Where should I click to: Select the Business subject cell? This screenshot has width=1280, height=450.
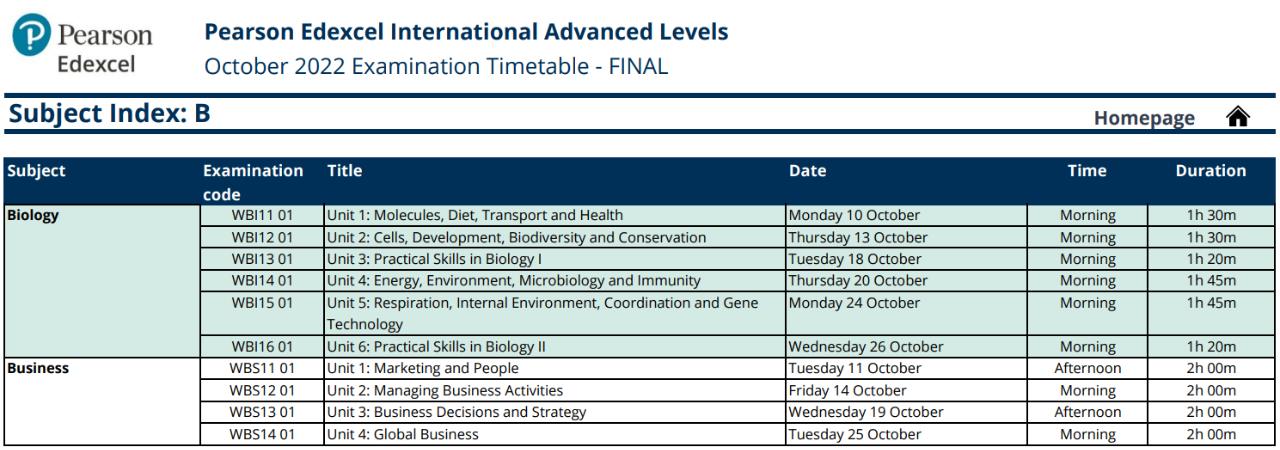[x=101, y=401]
